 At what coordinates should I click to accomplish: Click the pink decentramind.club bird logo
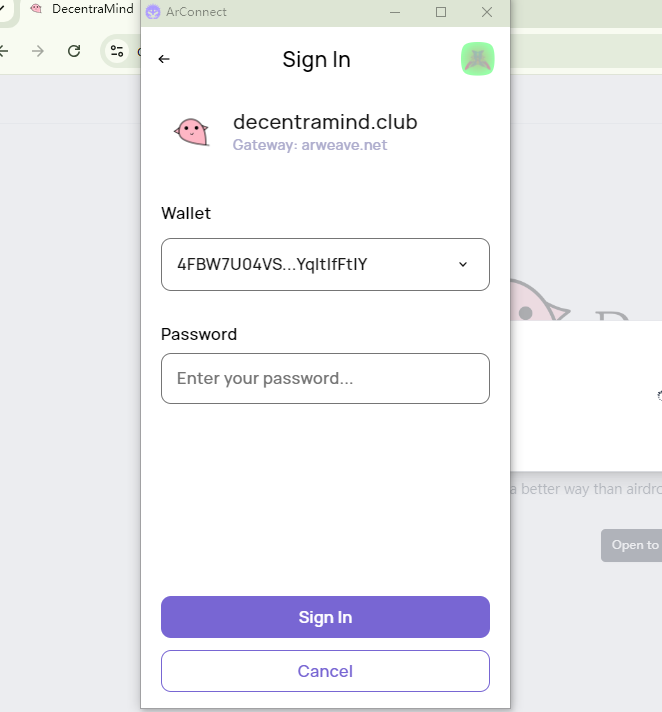pyautogui.click(x=191, y=131)
